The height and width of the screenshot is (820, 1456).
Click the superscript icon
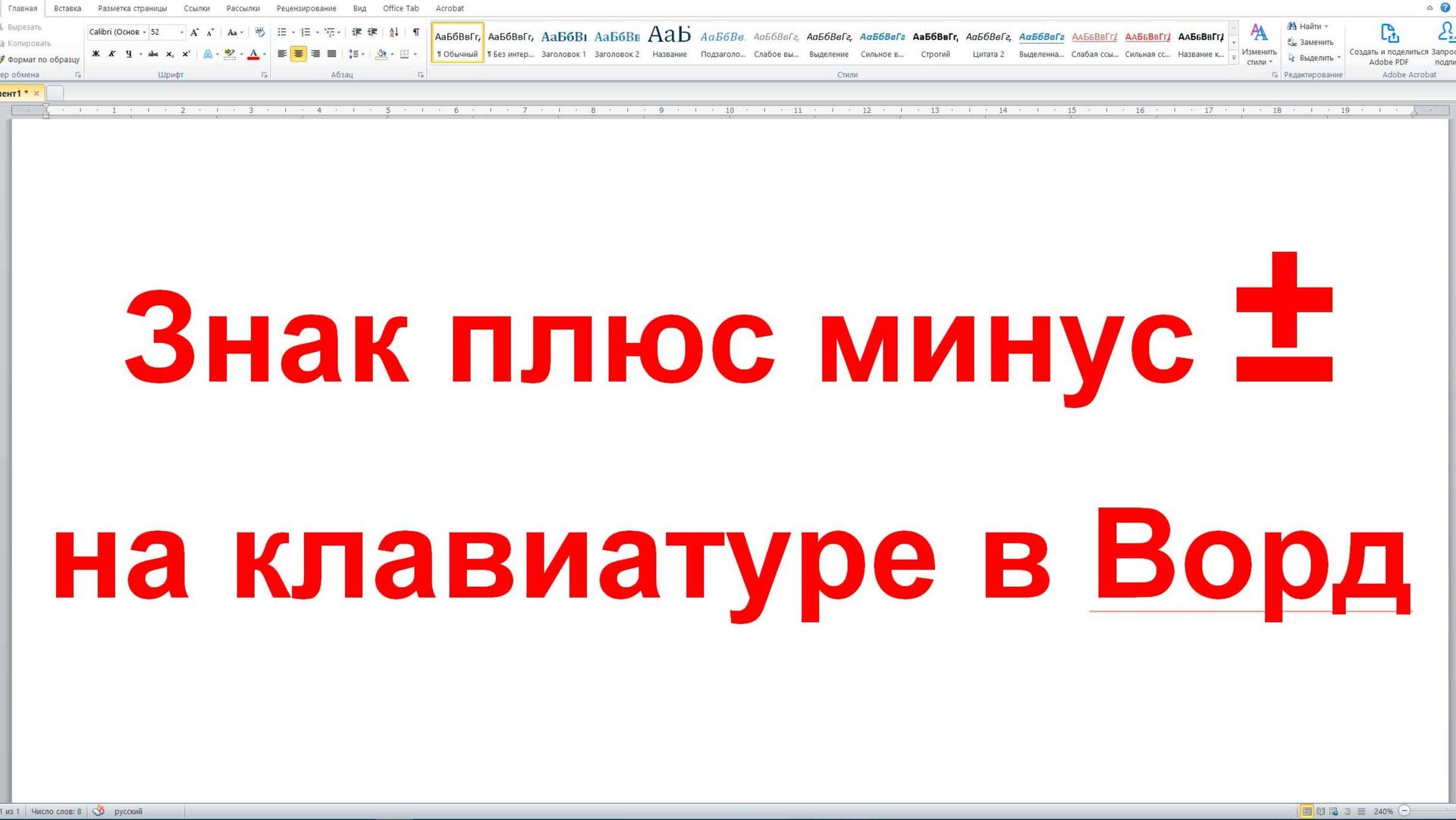coord(187,54)
